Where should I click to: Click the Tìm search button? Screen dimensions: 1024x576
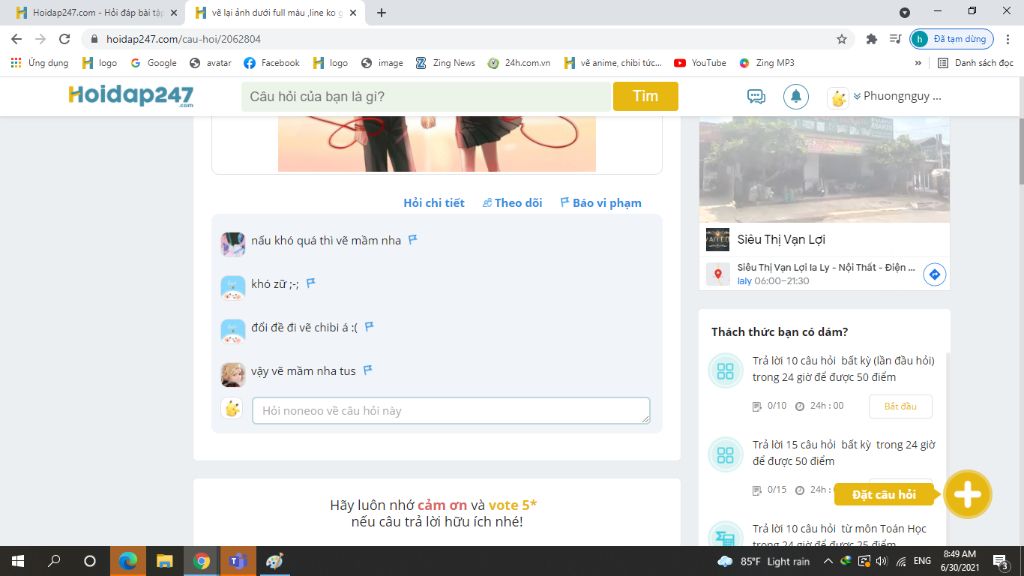pyautogui.click(x=645, y=97)
